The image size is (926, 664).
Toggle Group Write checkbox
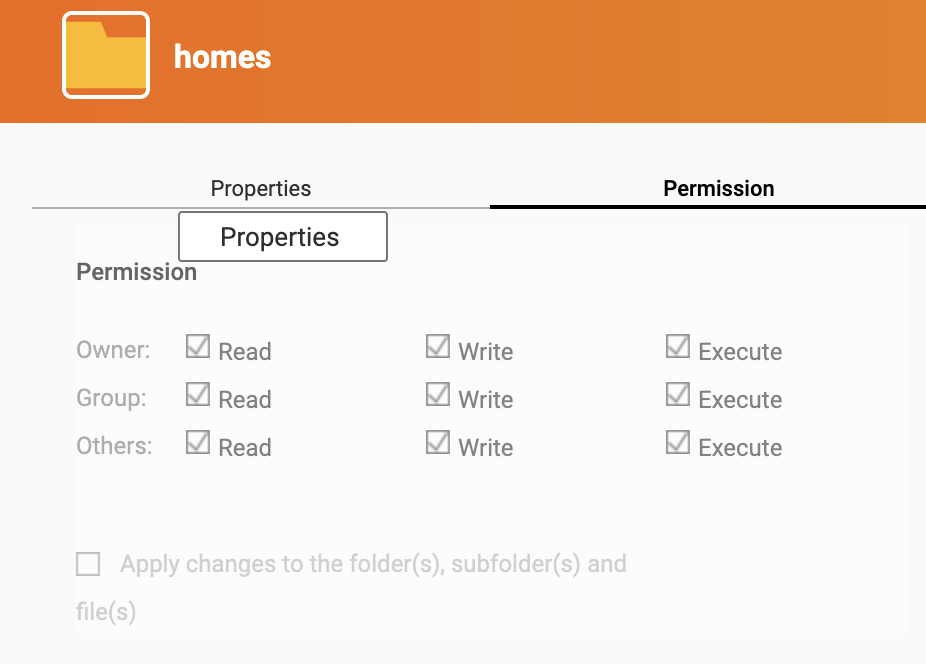pos(438,394)
